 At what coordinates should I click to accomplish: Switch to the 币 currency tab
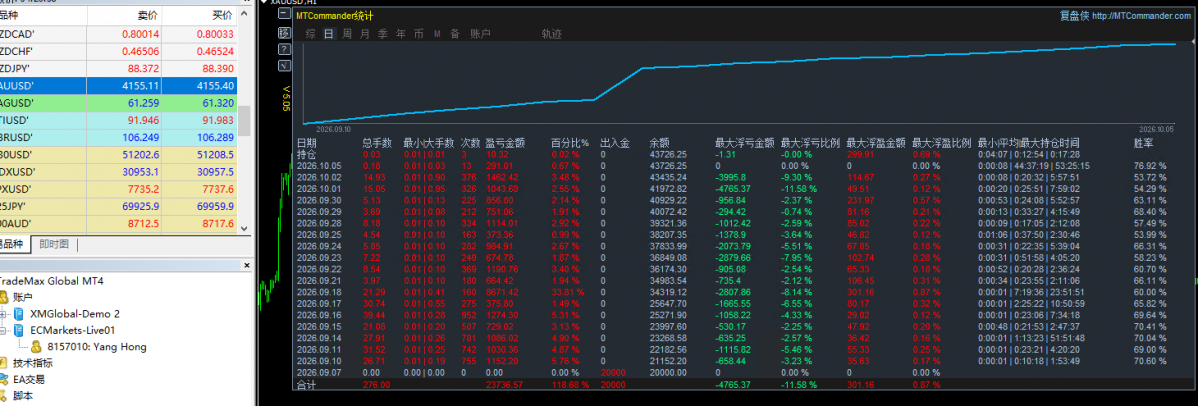pos(419,34)
